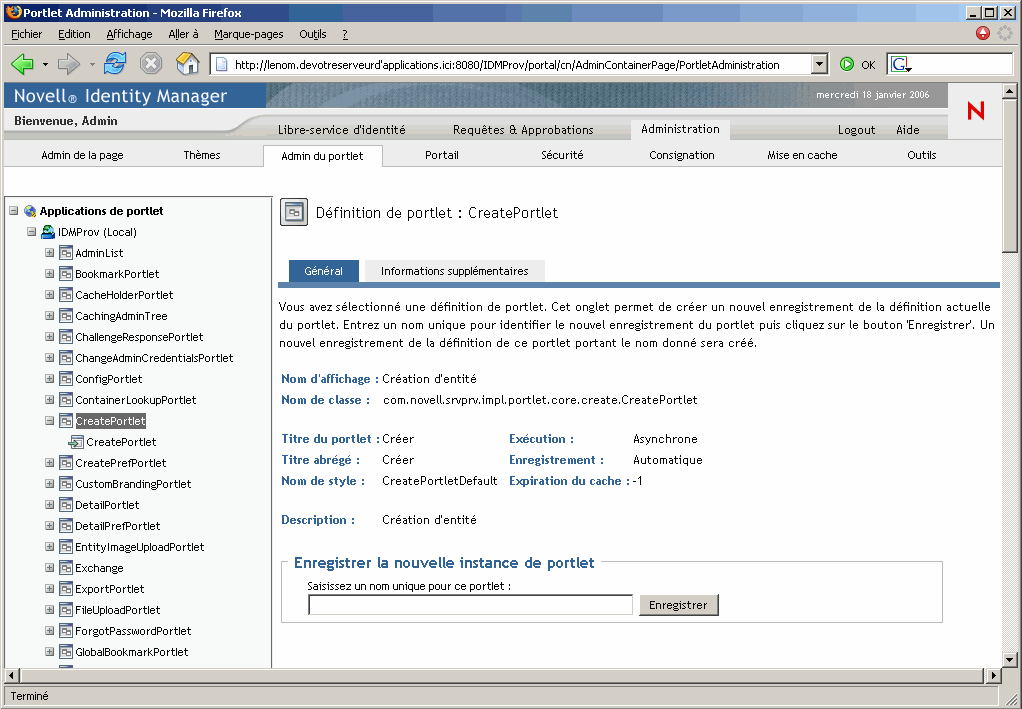Expand the BookmarkPortlet tree node
This screenshot has width=1022, height=709.
tap(50, 274)
